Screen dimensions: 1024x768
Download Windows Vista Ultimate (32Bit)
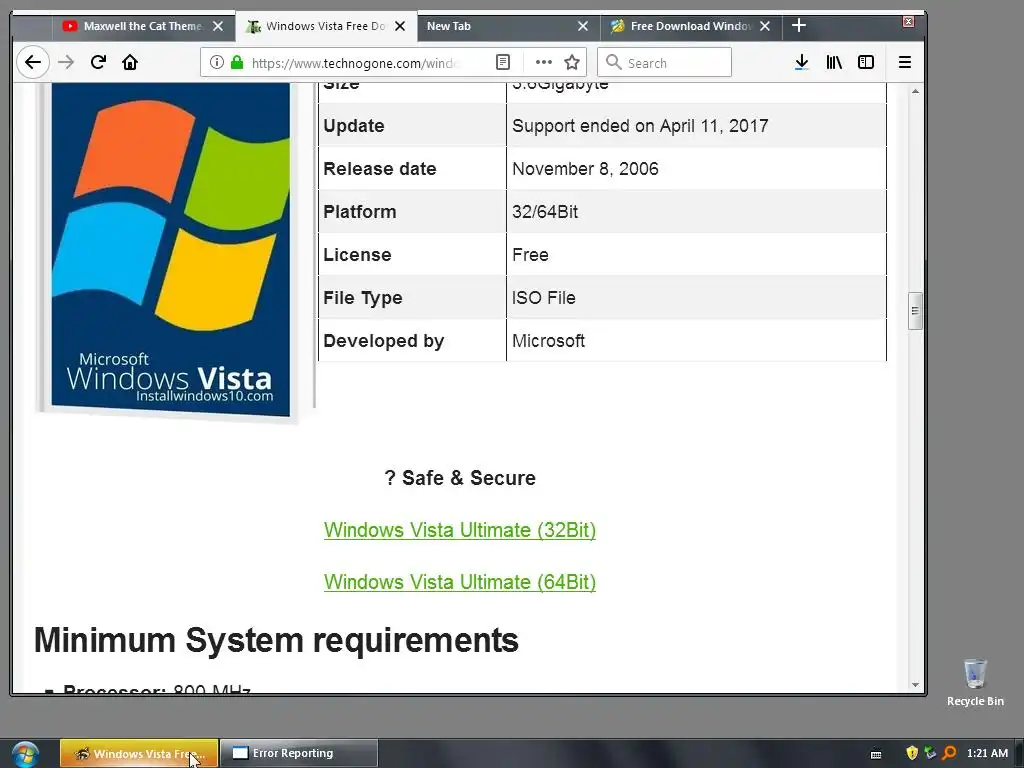460,530
